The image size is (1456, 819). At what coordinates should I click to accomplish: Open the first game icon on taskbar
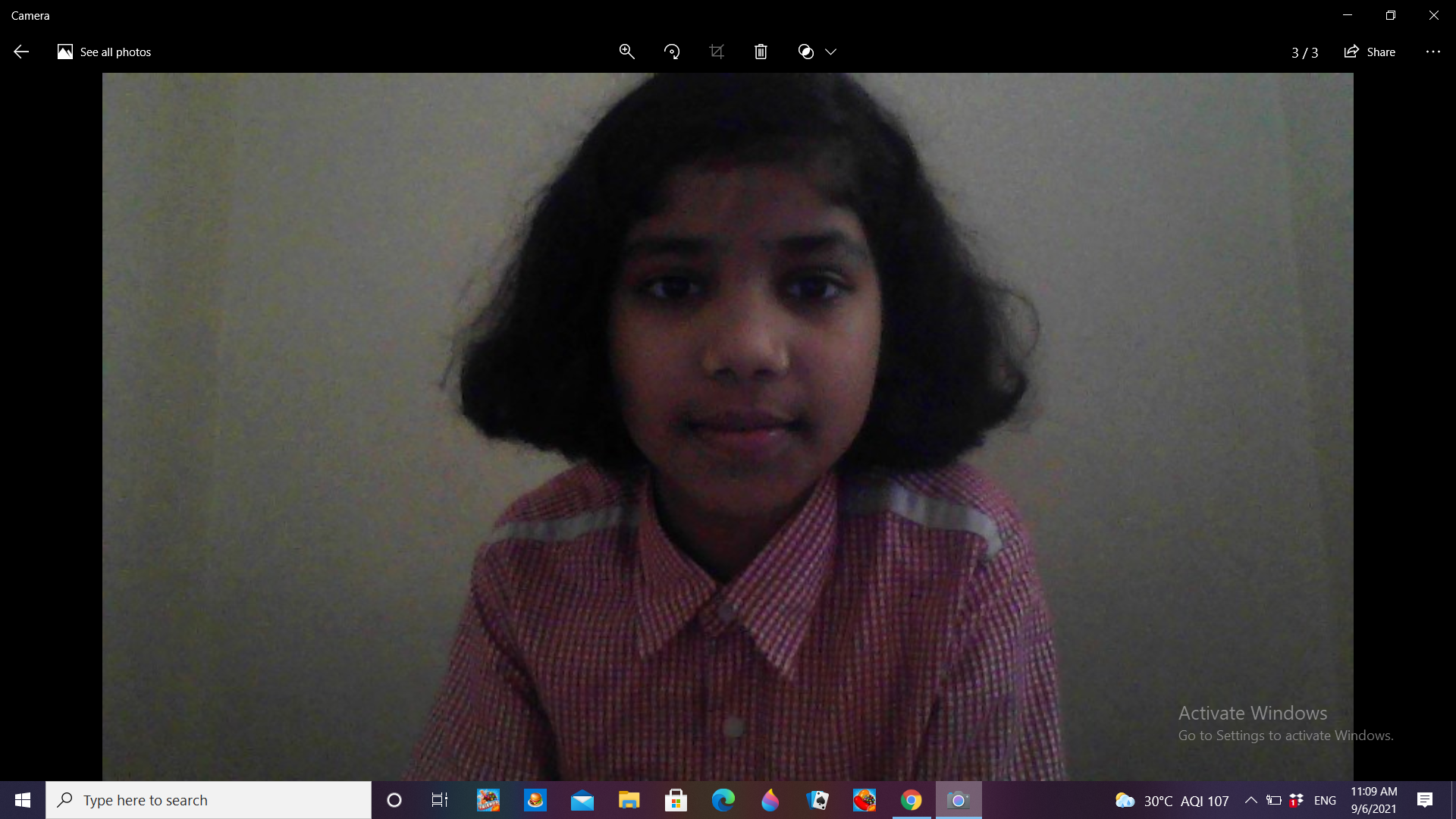pos(488,800)
